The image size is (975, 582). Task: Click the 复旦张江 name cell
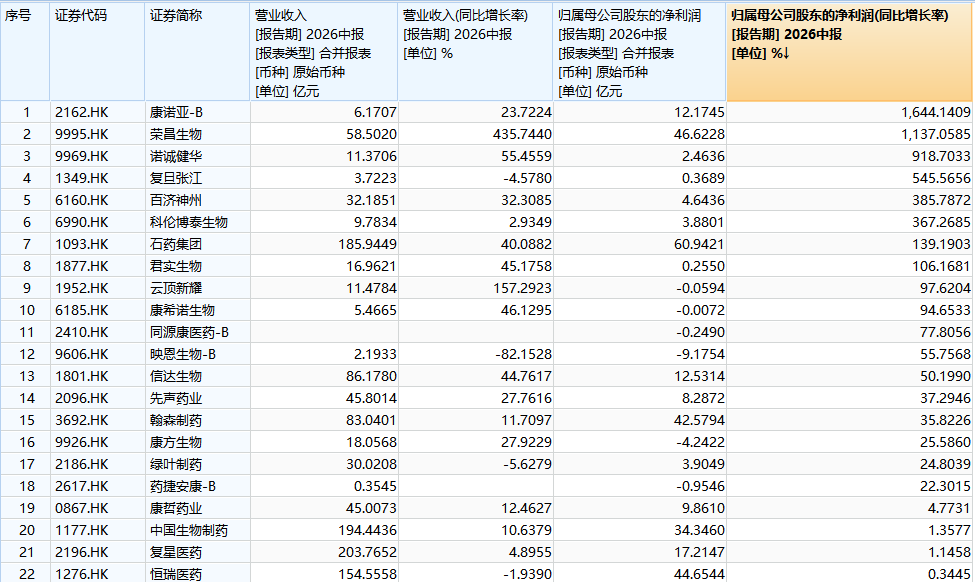click(176, 178)
